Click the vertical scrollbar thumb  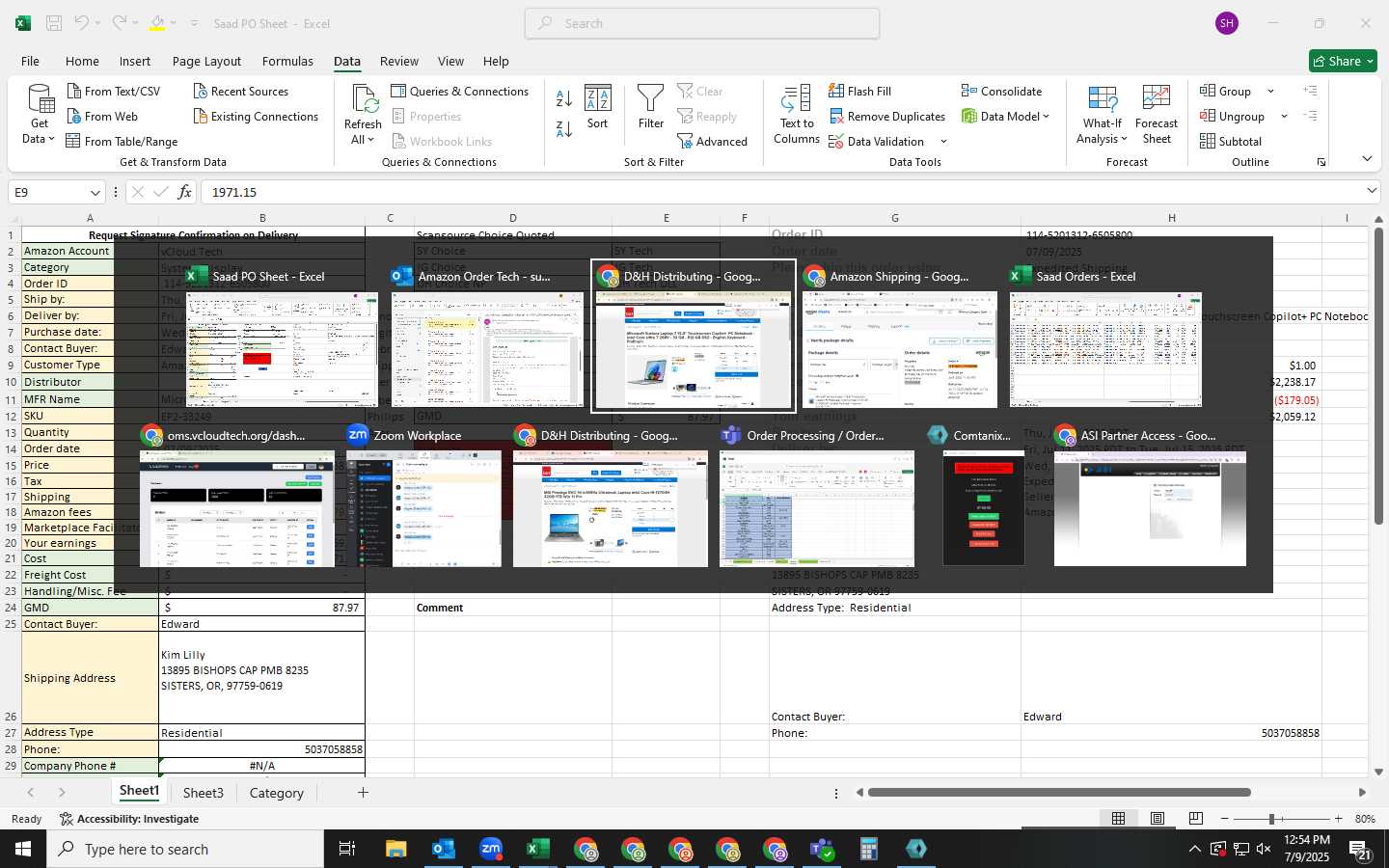(1378, 376)
